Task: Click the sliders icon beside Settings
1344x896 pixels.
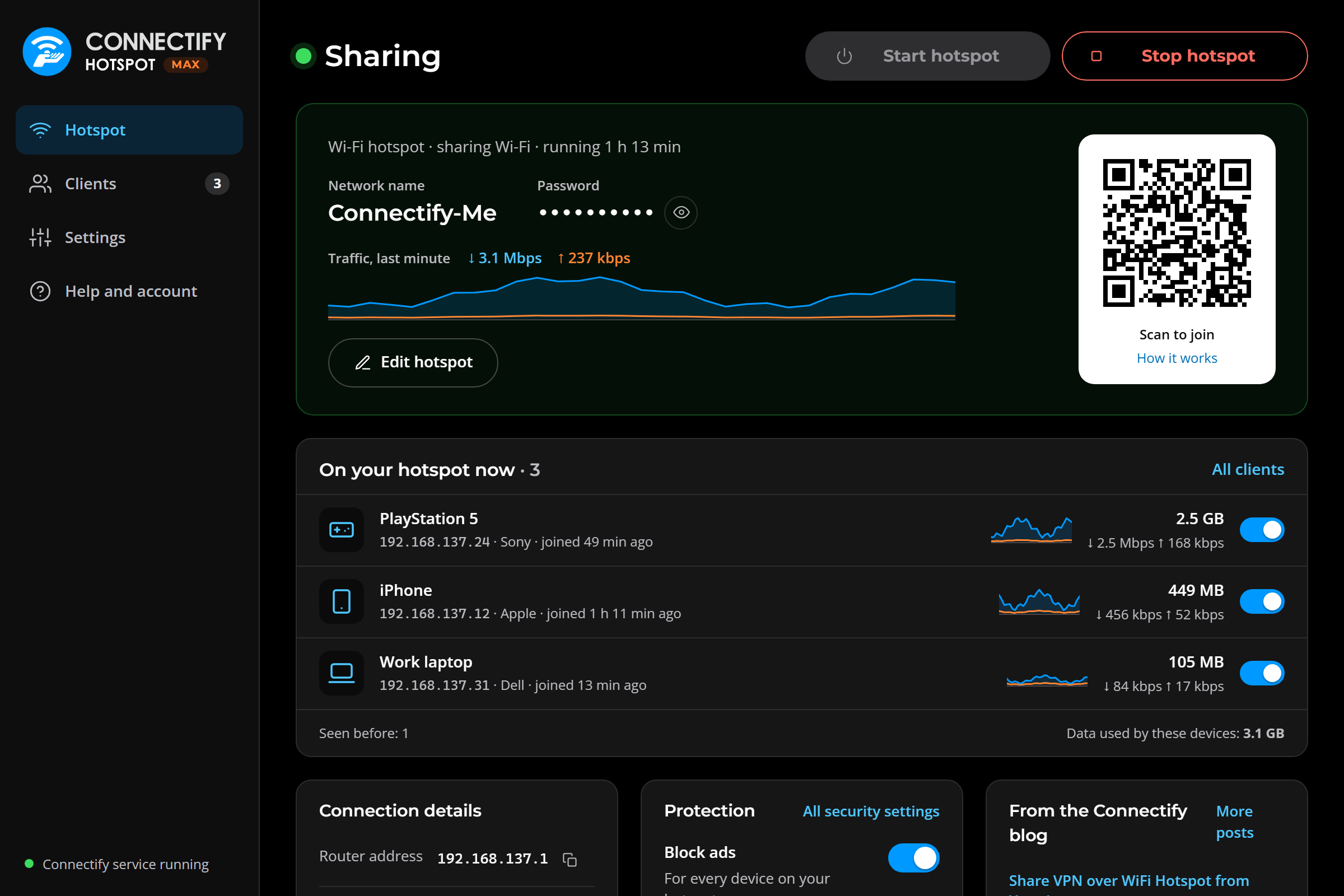Action: click(40, 237)
